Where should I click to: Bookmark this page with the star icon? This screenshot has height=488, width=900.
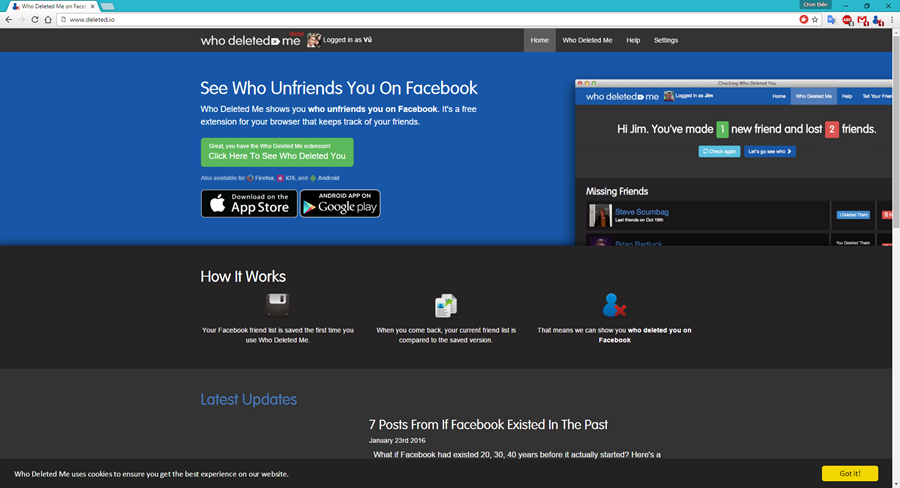point(815,19)
